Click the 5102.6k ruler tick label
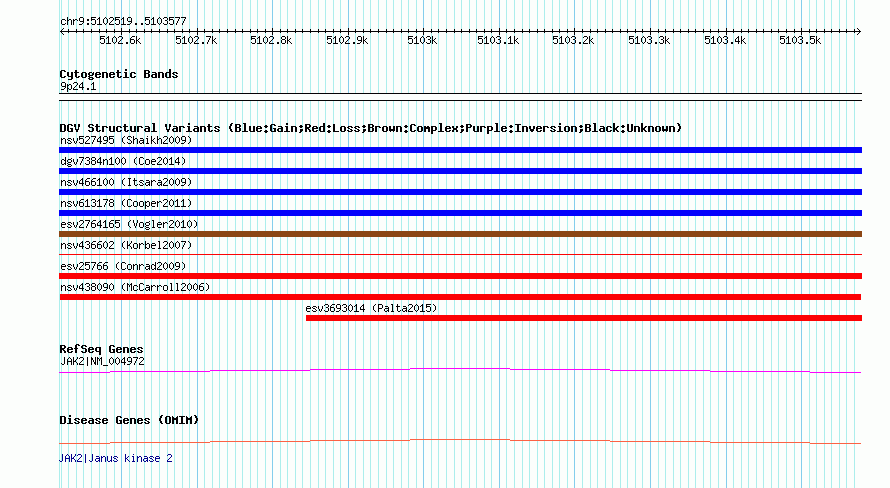This screenshot has height=488, width=890. [120, 40]
